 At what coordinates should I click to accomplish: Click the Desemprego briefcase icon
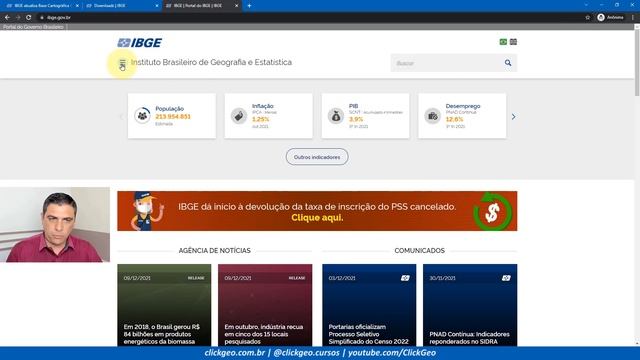click(x=432, y=116)
